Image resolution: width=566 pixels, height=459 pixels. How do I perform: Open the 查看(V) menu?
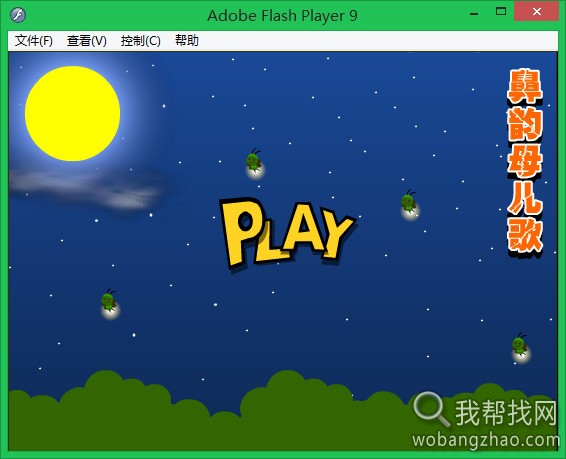(x=87, y=40)
